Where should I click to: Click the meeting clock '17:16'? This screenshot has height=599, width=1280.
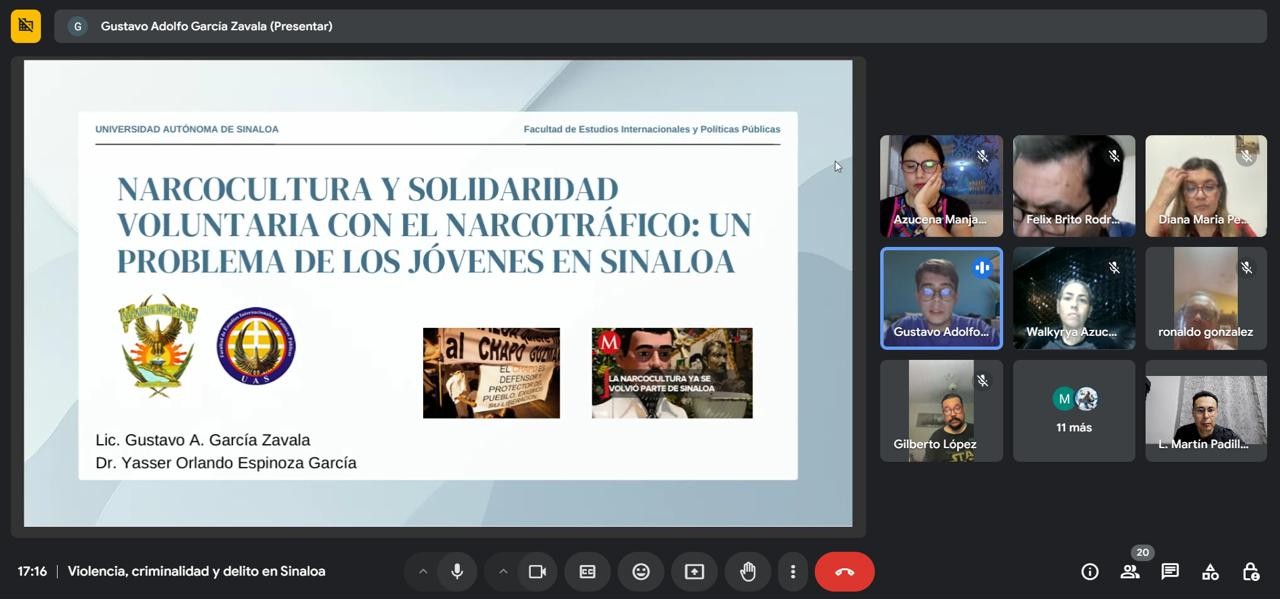[32, 572]
